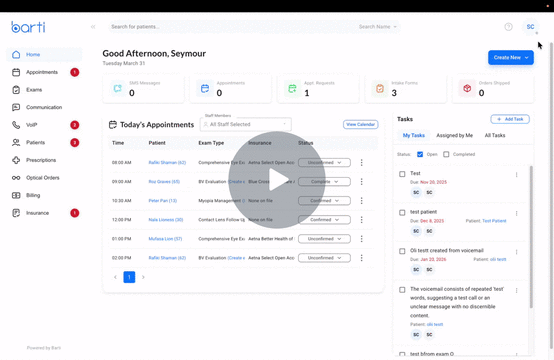This screenshot has width=554, height=360.
Task: Open patient Peter Pan (13) link
Action: 163,201
